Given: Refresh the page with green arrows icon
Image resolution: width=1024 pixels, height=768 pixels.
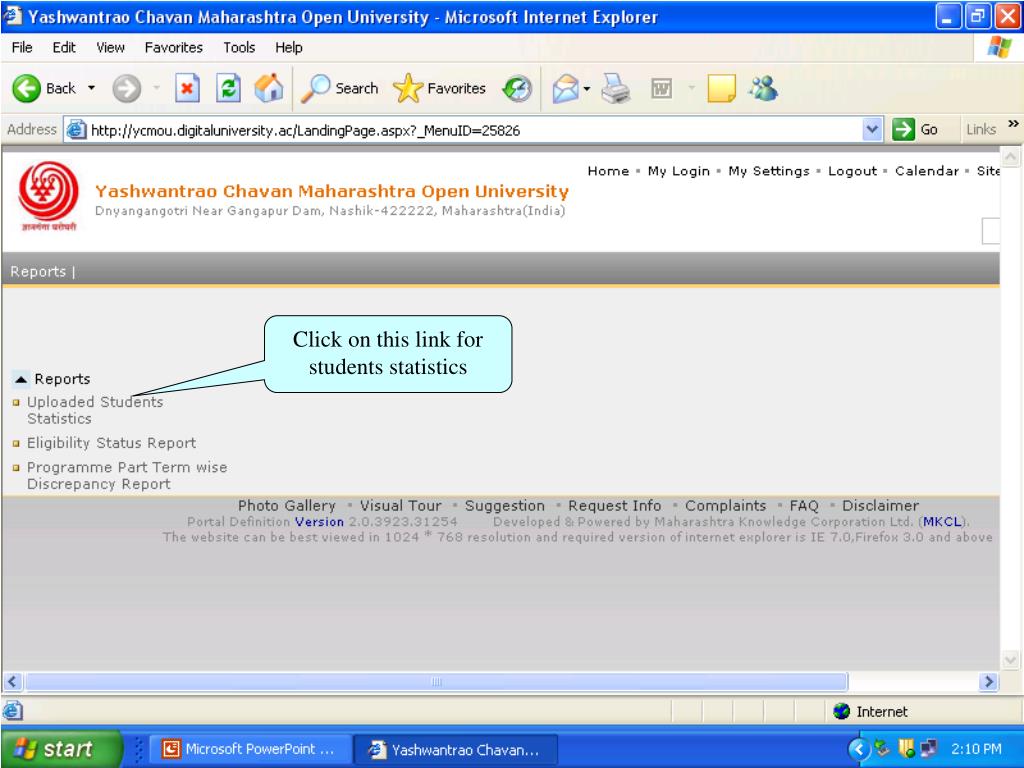Looking at the screenshot, I should coord(228,88).
